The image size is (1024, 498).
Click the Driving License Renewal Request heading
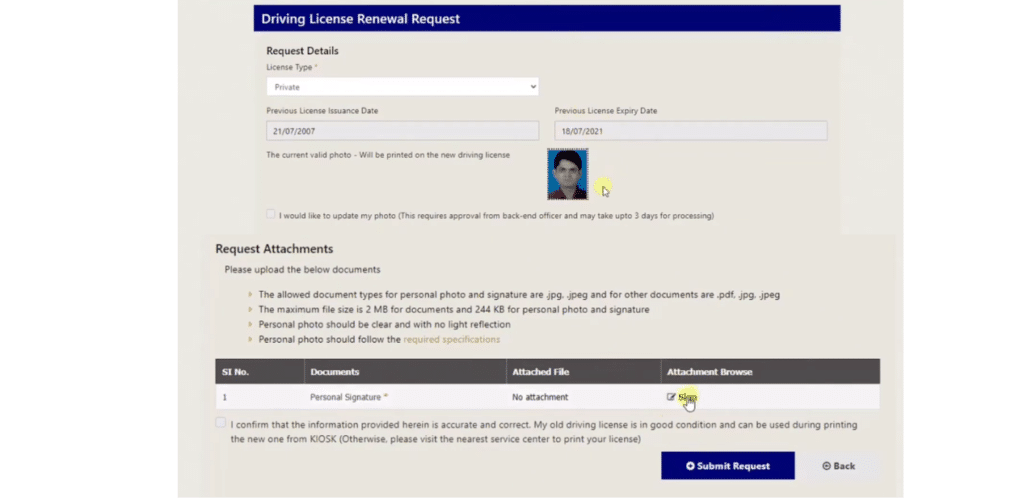360,19
